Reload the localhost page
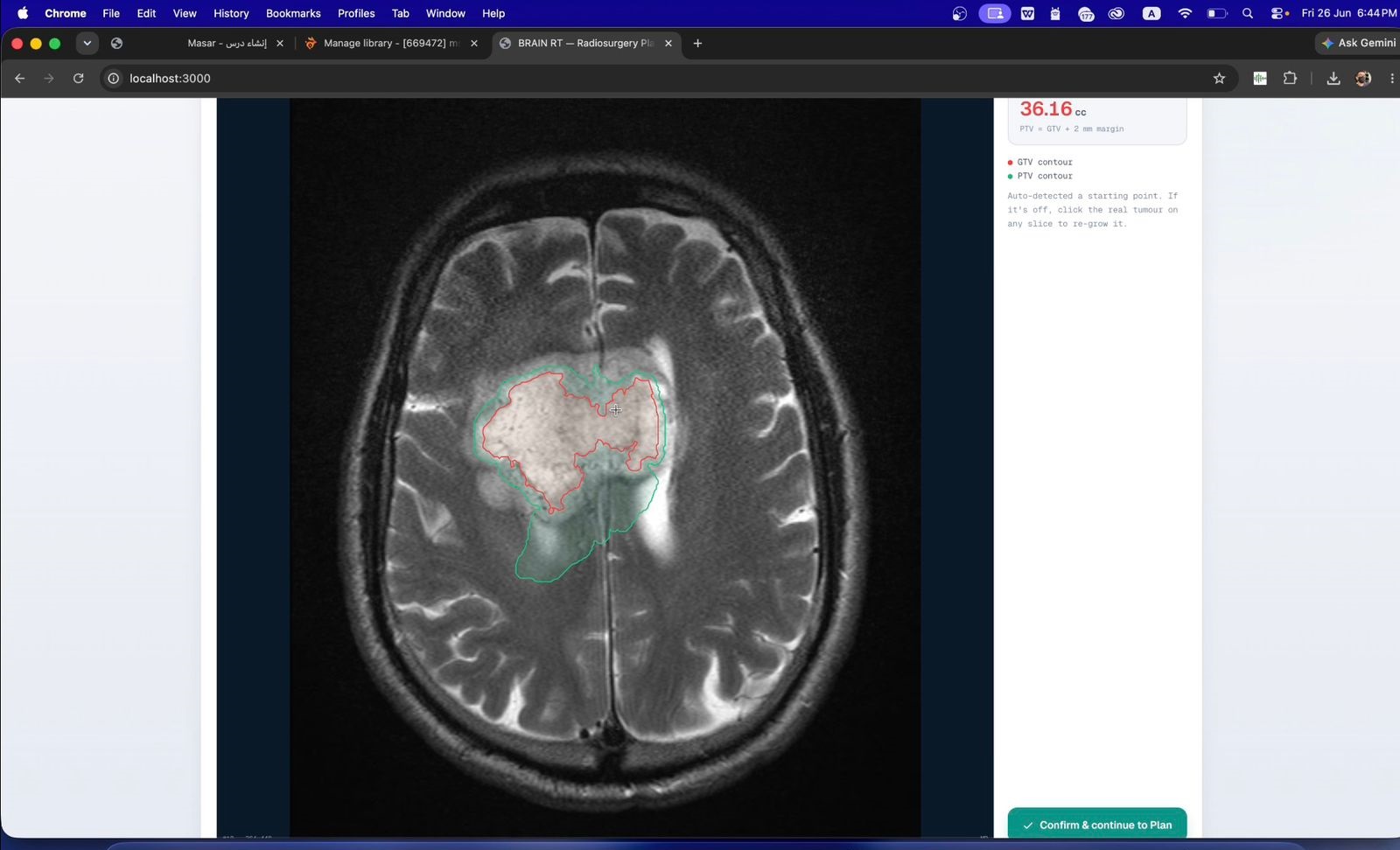 pos(78,78)
